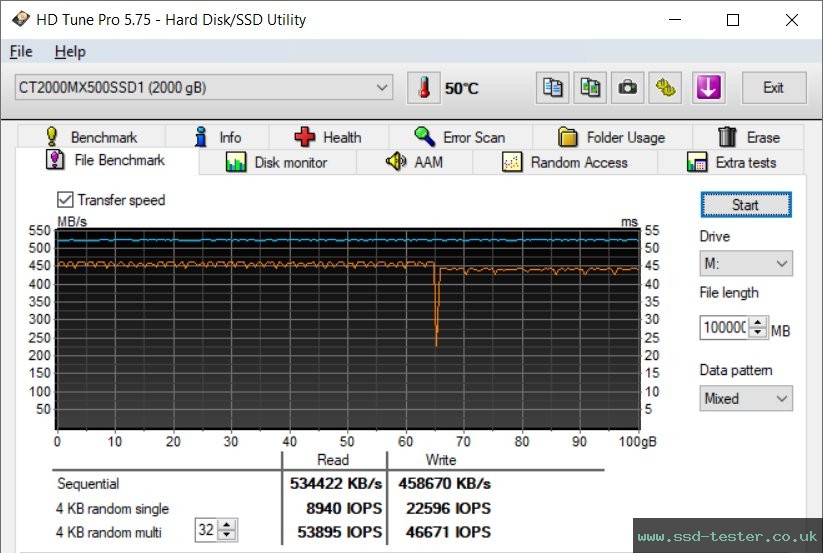Click the 8940 IOPS read value
The height and width of the screenshot is (553, 823).
coord(344,508)
